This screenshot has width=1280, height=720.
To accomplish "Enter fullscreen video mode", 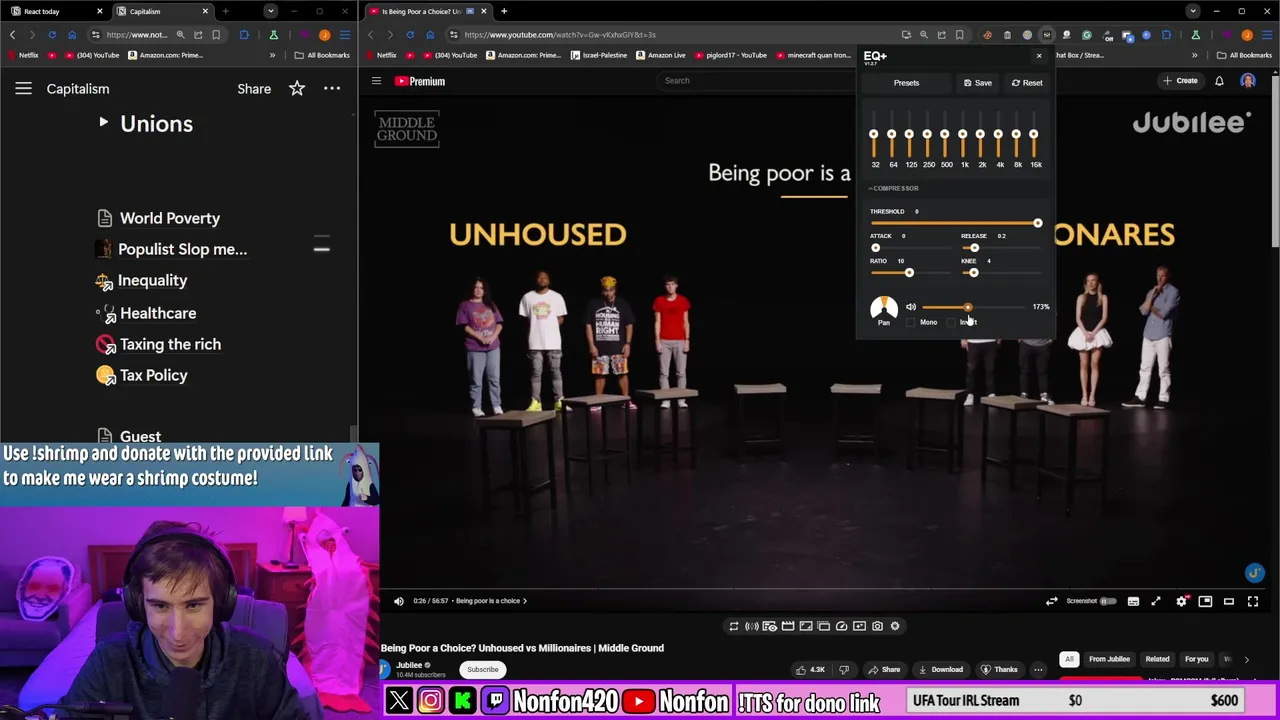I will 1253,601.
